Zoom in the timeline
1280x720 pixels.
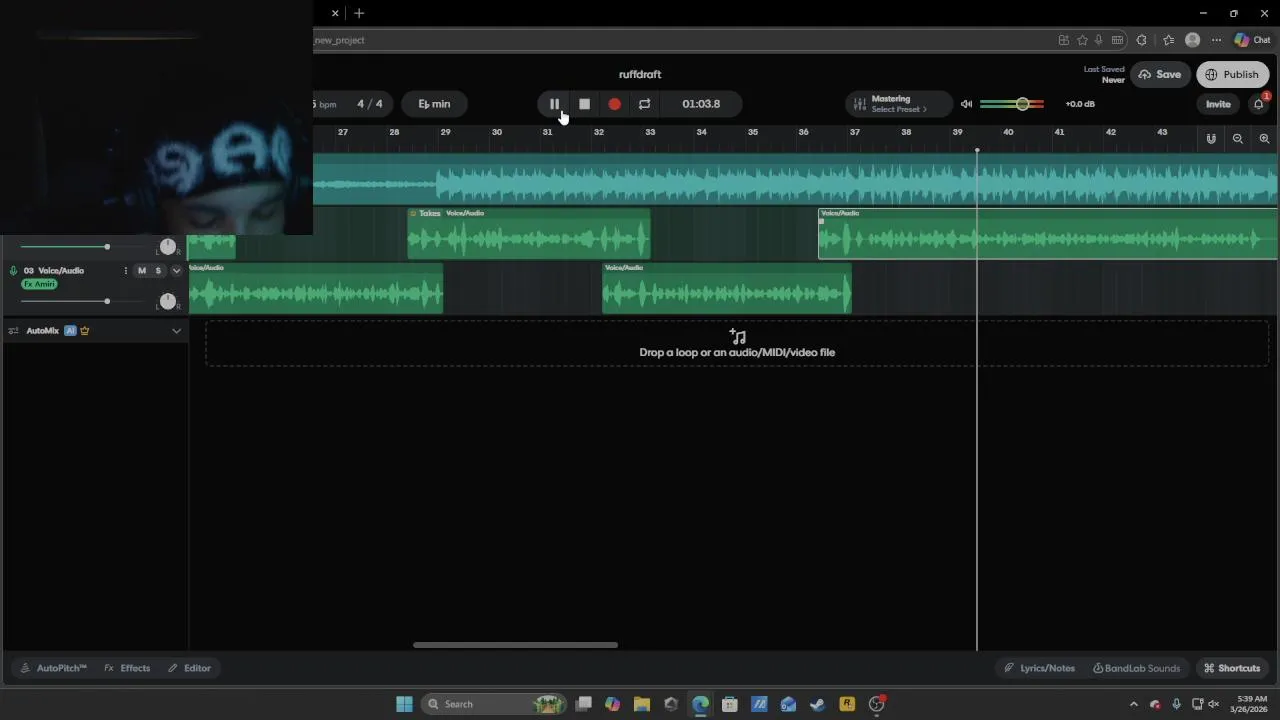tap(1265, 139)
